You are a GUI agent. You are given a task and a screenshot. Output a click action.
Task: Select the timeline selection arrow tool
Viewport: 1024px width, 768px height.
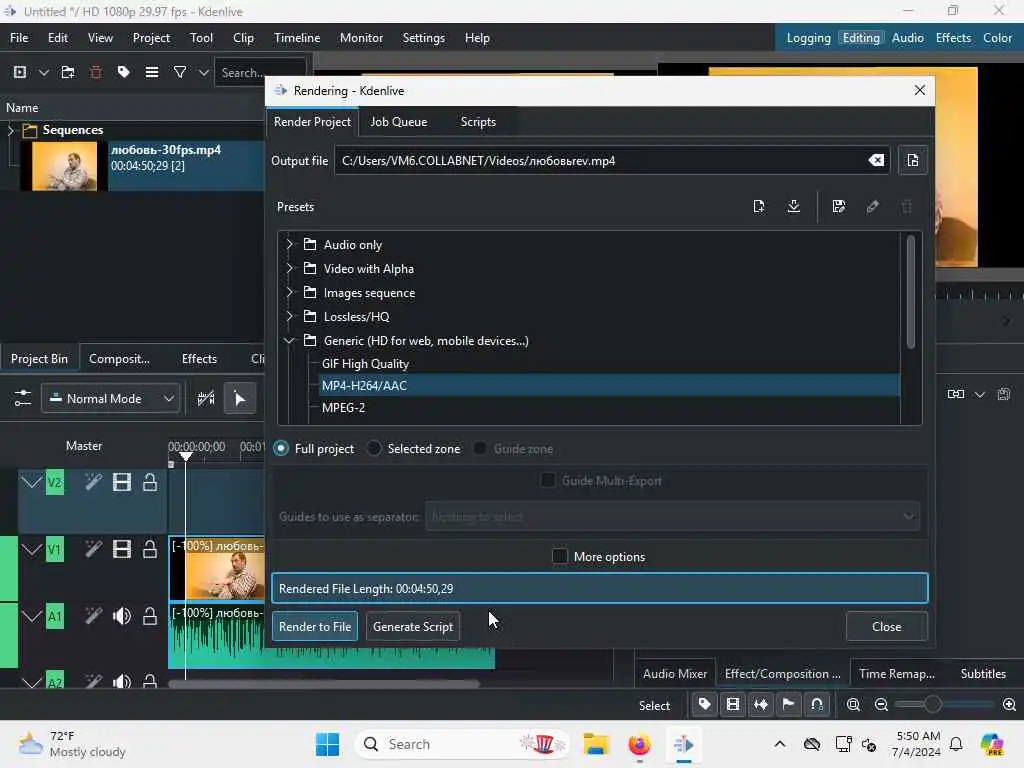coord(240,398)
